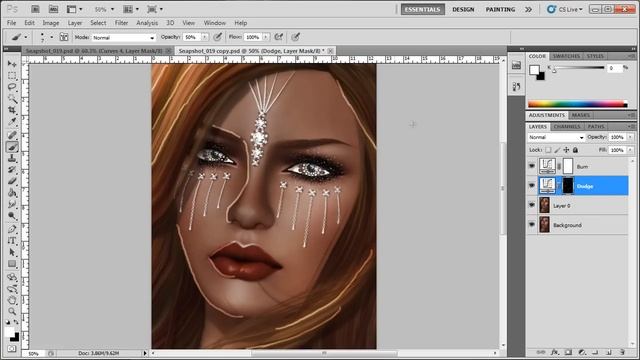Open the History panel icon in dock
640x360 pixels.
[516, 87]
